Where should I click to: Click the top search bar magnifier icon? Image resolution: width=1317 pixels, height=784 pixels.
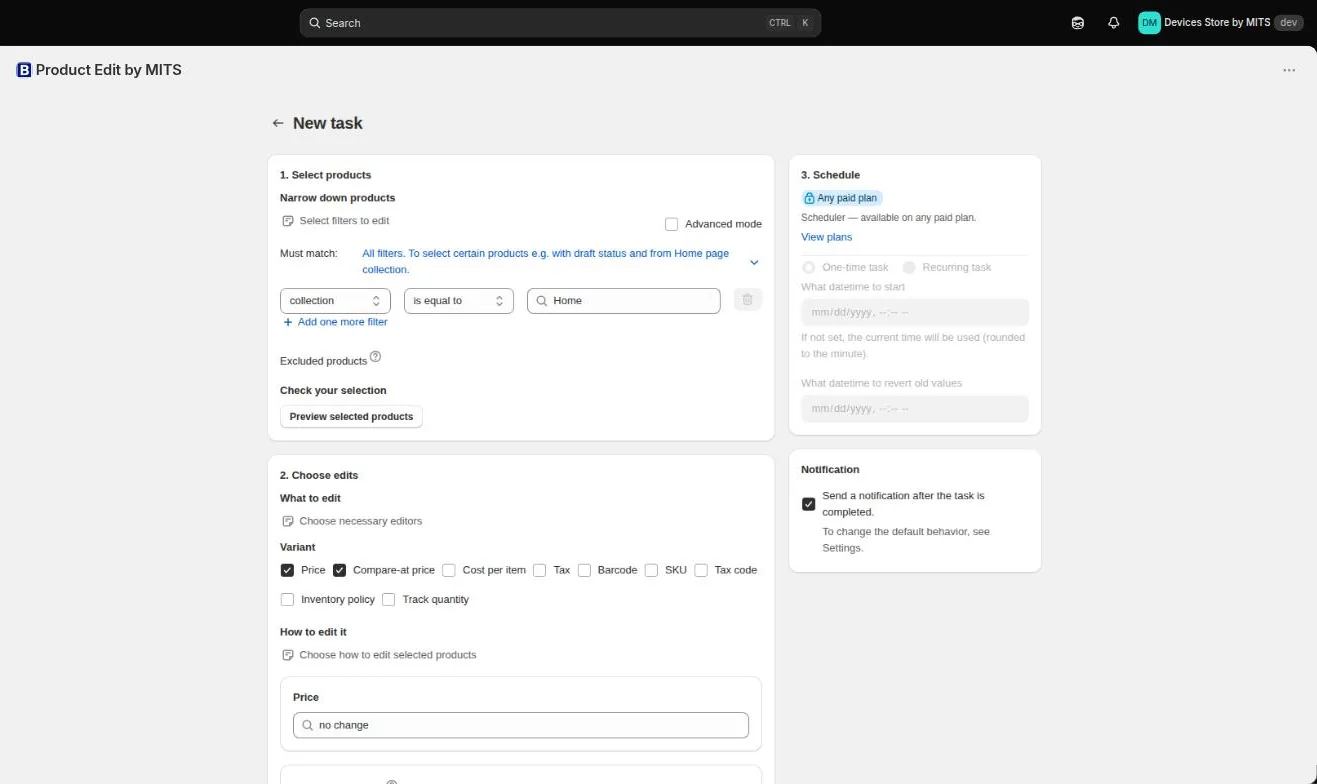click(315, 22)
